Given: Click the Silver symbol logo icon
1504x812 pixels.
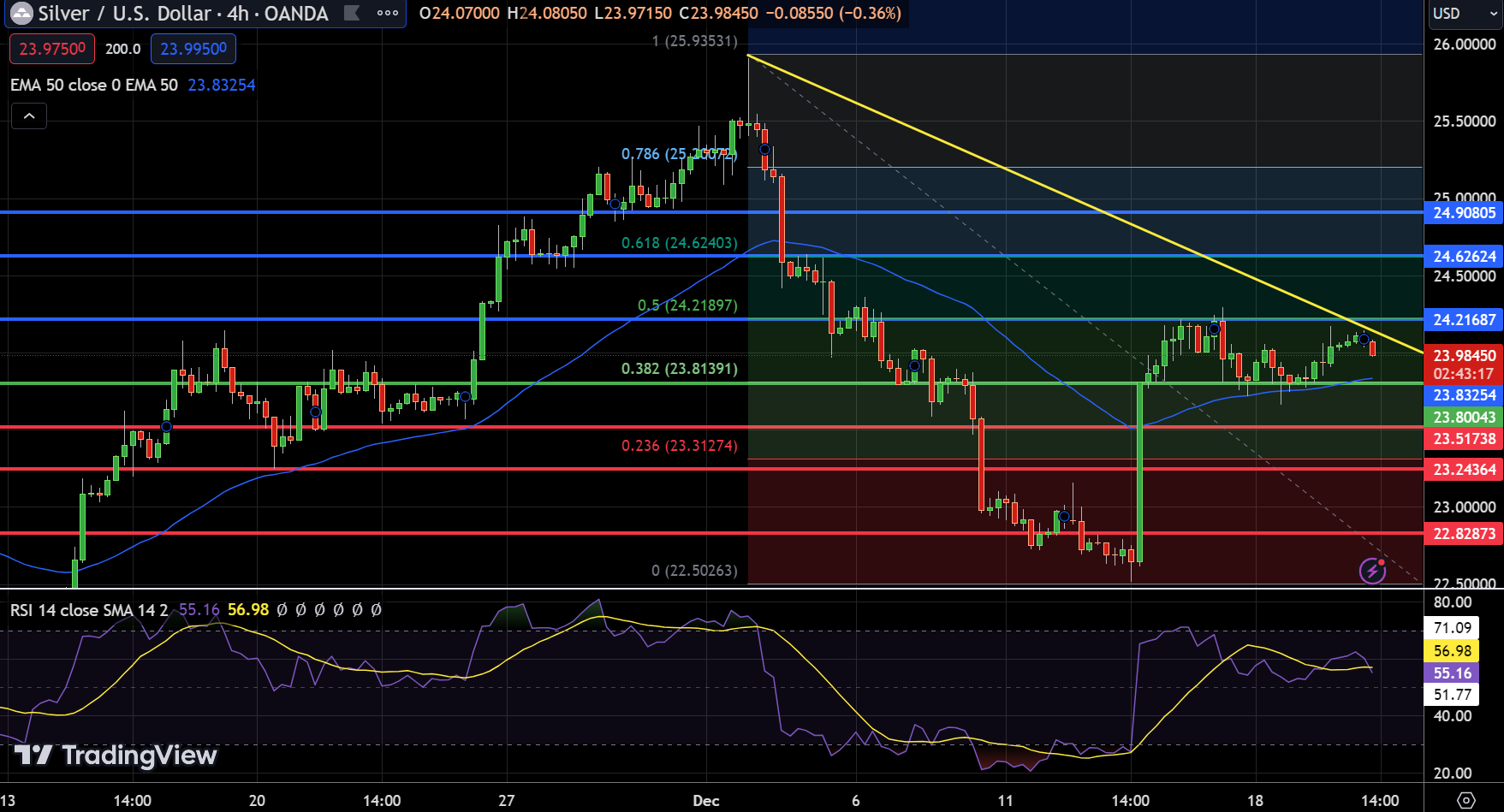Looking at the screenshot, I should 21,13.
